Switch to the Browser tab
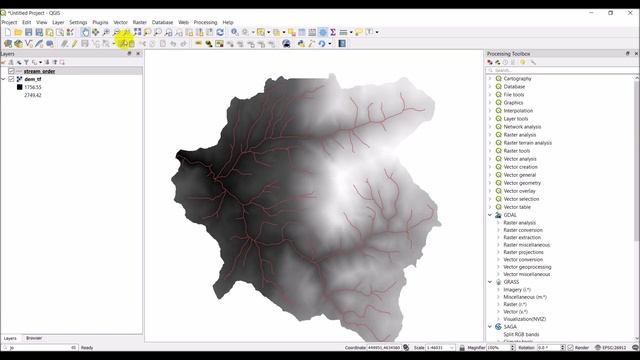The width and height of the screenshot is (640, 360). point(34,338)
